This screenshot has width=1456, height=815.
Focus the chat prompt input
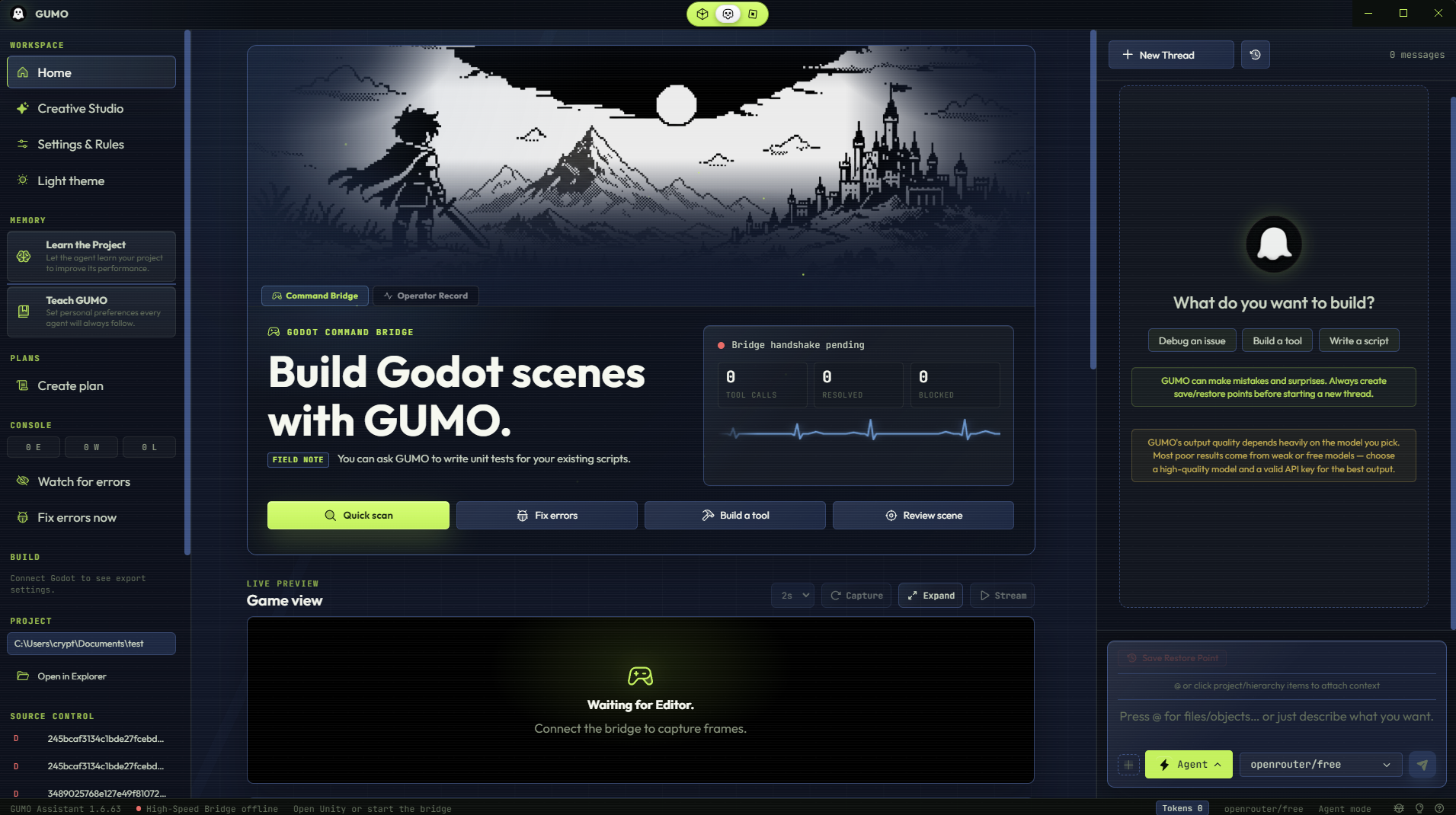(1276, 717)
